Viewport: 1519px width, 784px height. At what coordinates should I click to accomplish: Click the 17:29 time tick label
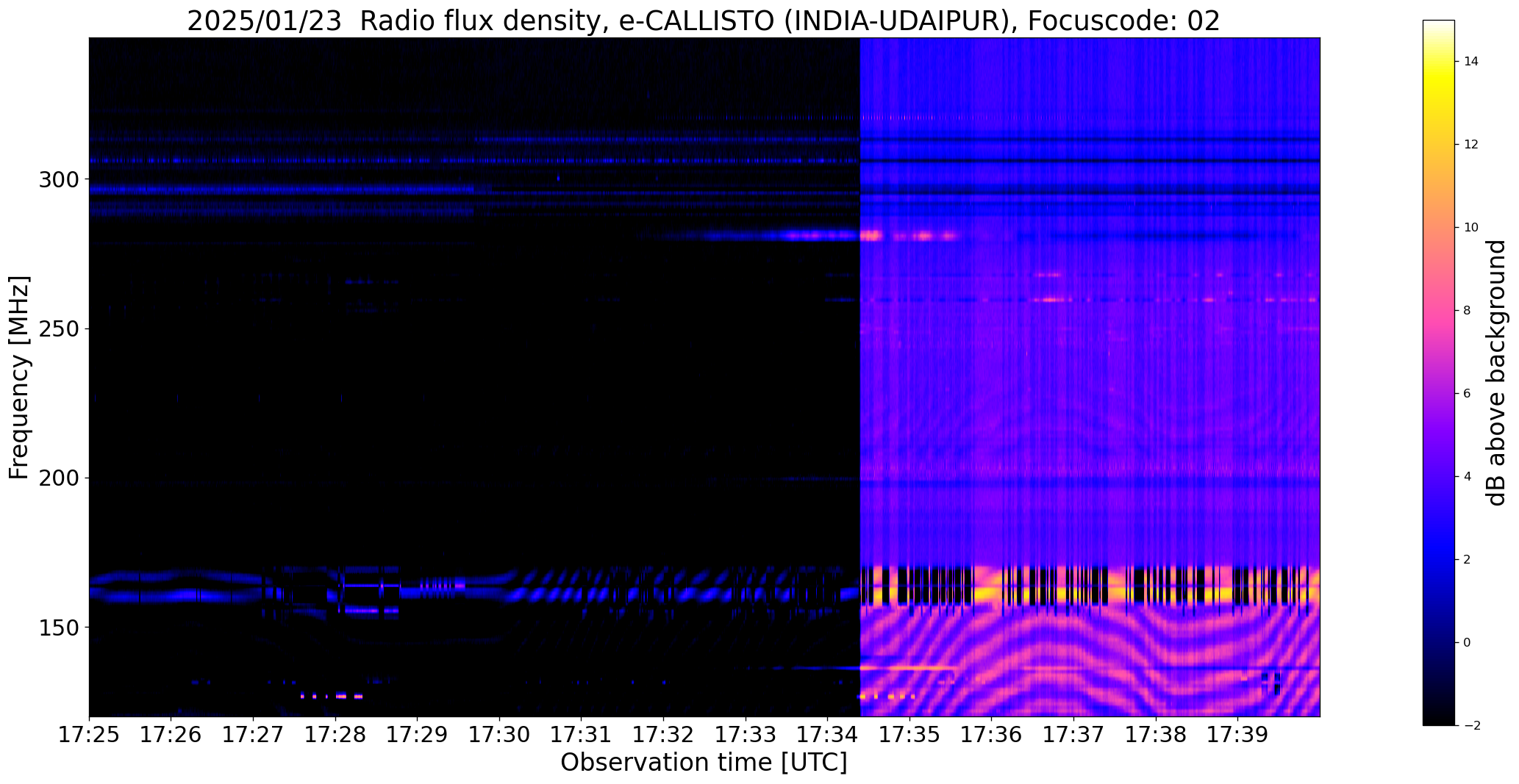(x=418, y=734)
